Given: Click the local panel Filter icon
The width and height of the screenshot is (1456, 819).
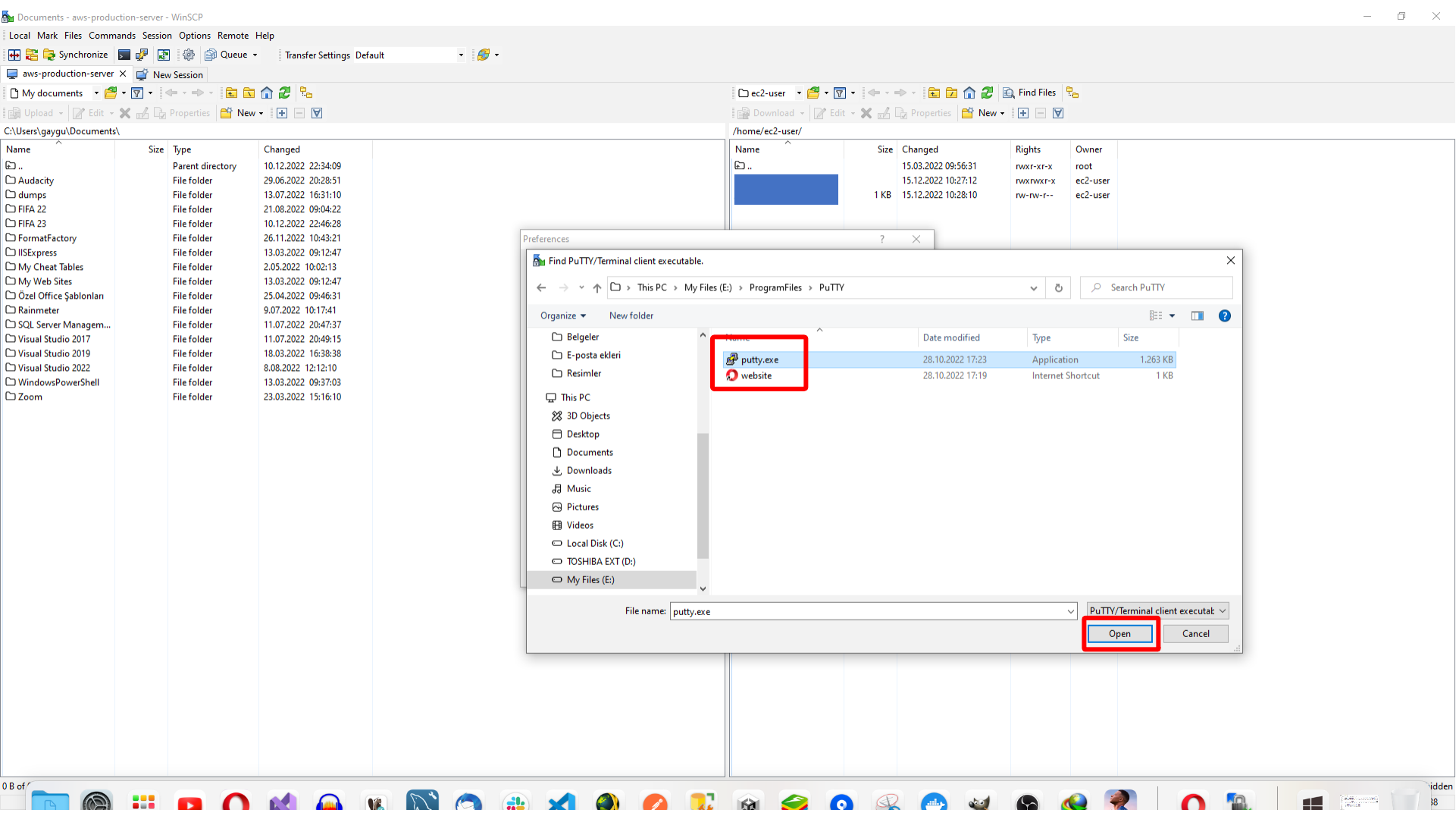Looking at the screenshot, I should [137, 93].
